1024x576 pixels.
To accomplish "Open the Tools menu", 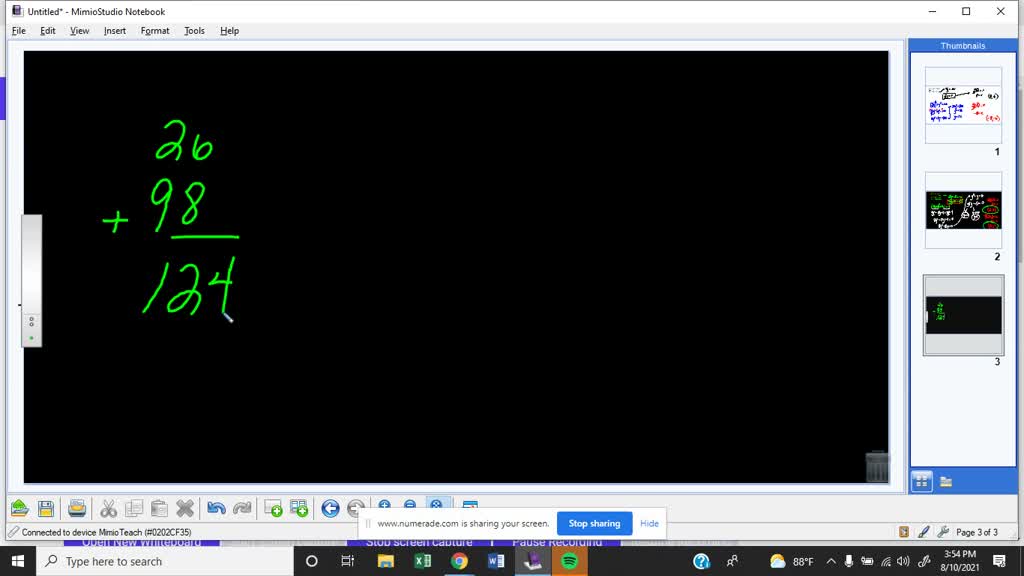I will point(194,31).
